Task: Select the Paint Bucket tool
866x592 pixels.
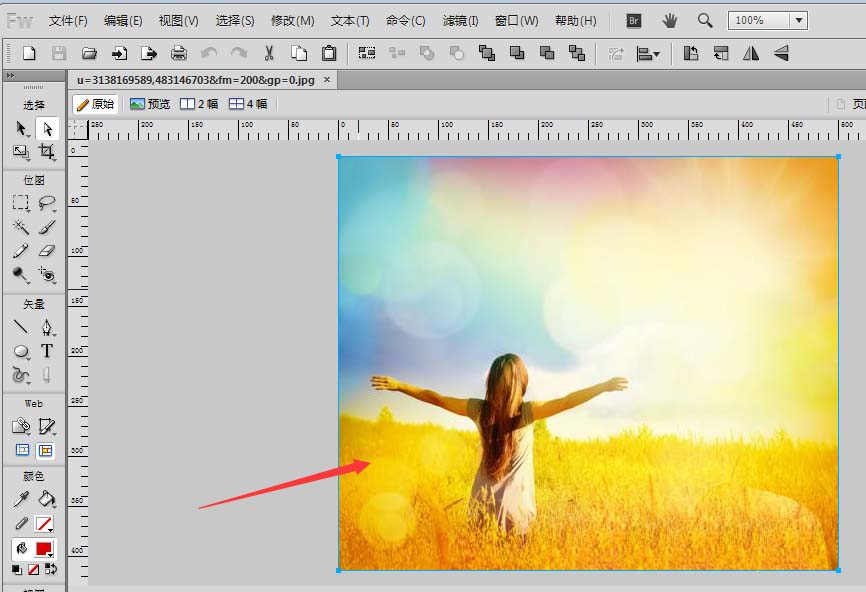Action: click(47, 499)
